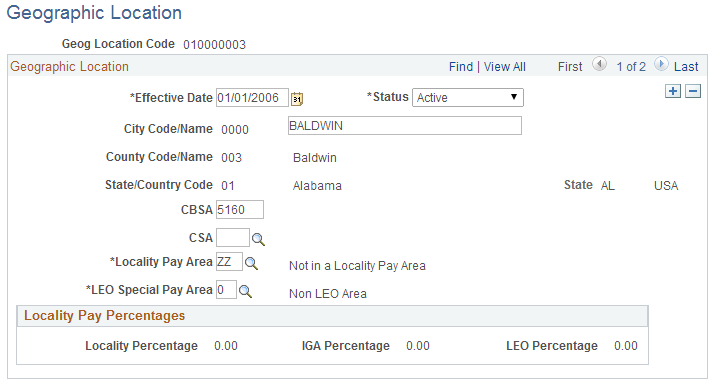Click the Find link
This screenshot has height=384, width=718.
coord(461,67)
